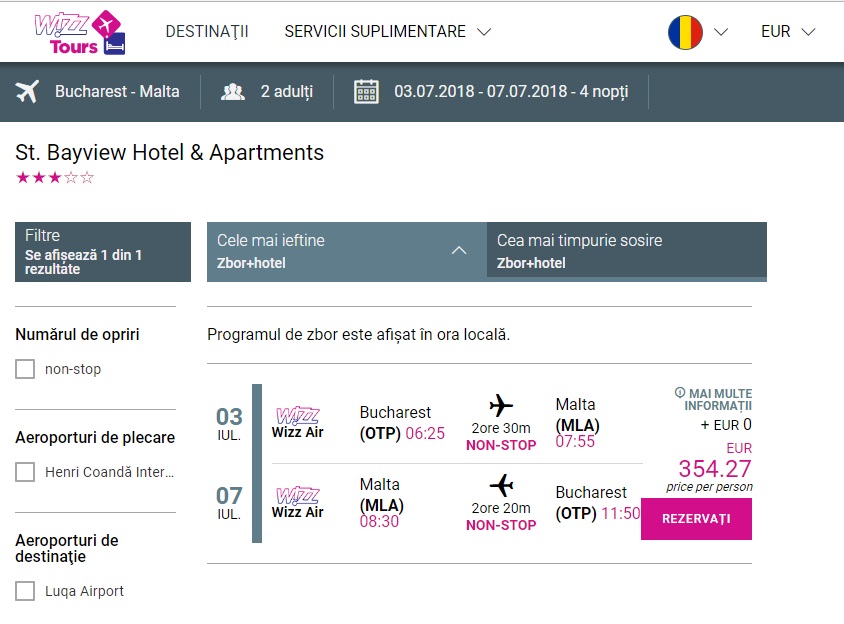This screenshot has width=844, height=624.
Task: Click the Wizz Tours logo
Action: [80, 32]
